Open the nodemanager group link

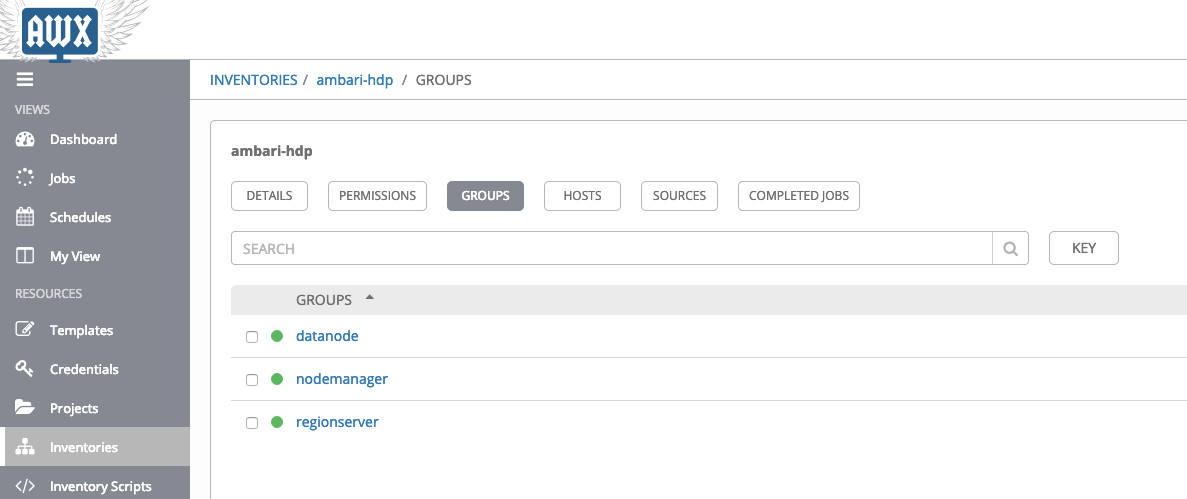[341, 379]
